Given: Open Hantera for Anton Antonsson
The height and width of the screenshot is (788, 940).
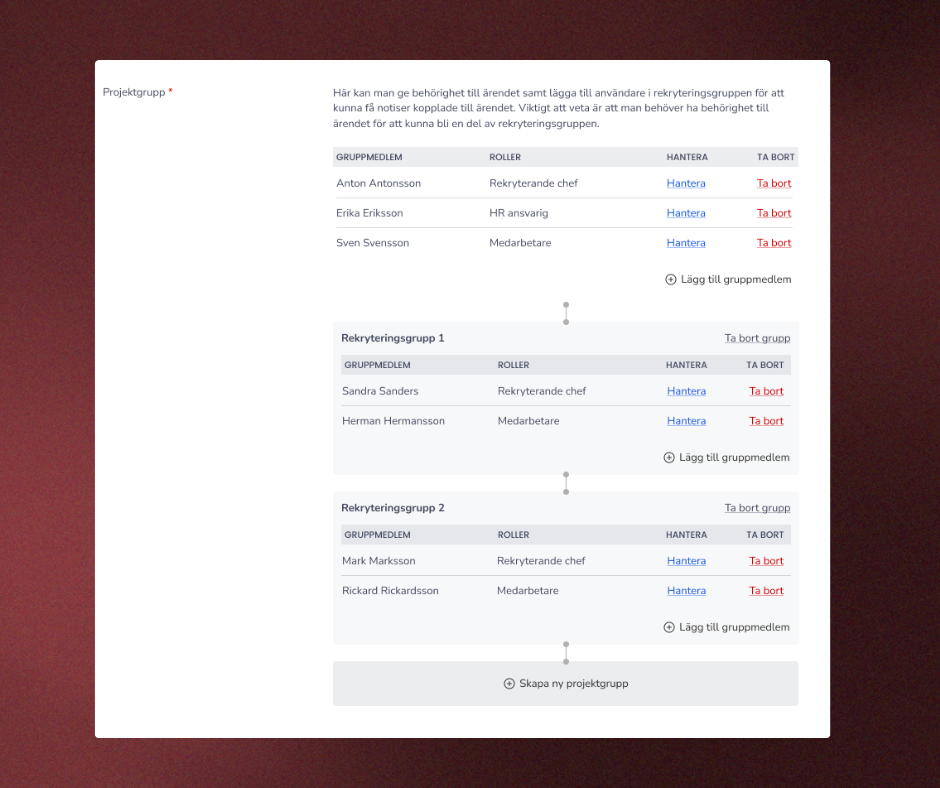Looking at the screenshot, I should click(x=686, y=184).
